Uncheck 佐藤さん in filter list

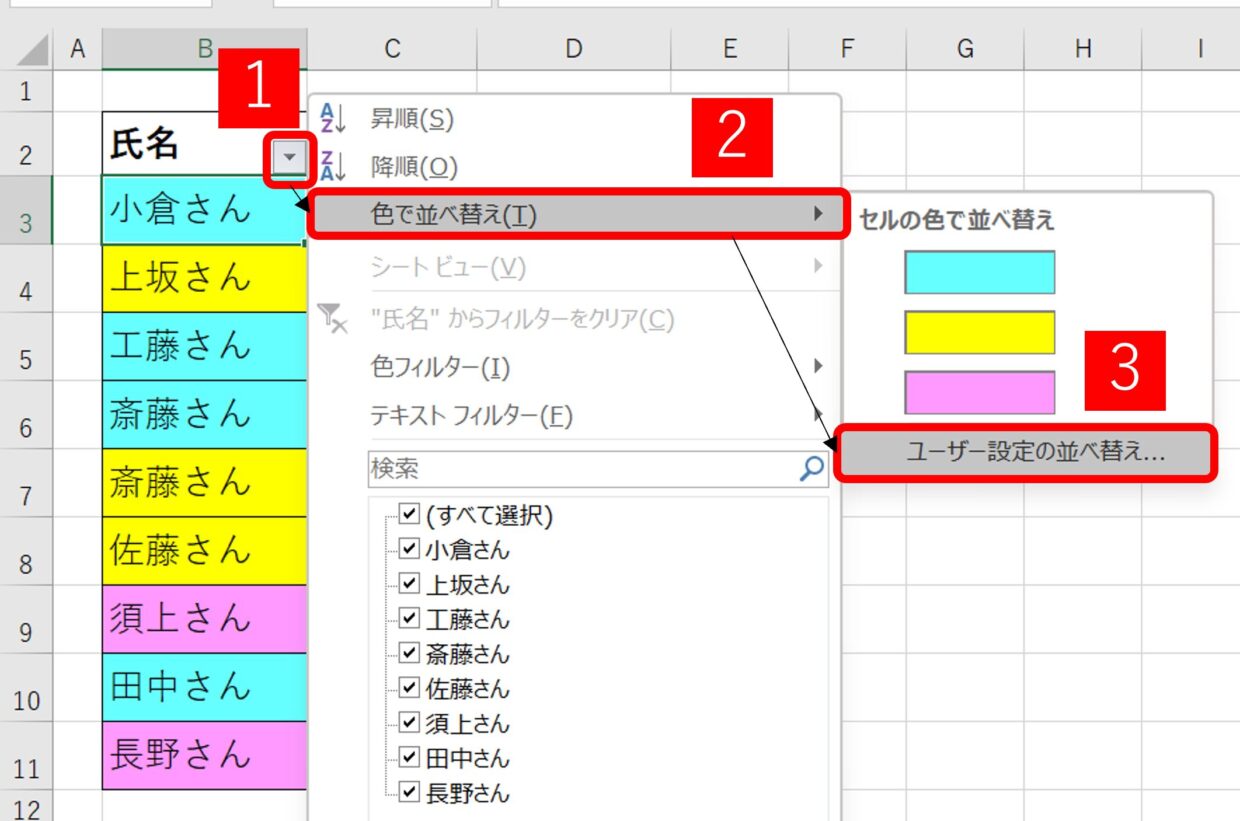tap(408, 688)
